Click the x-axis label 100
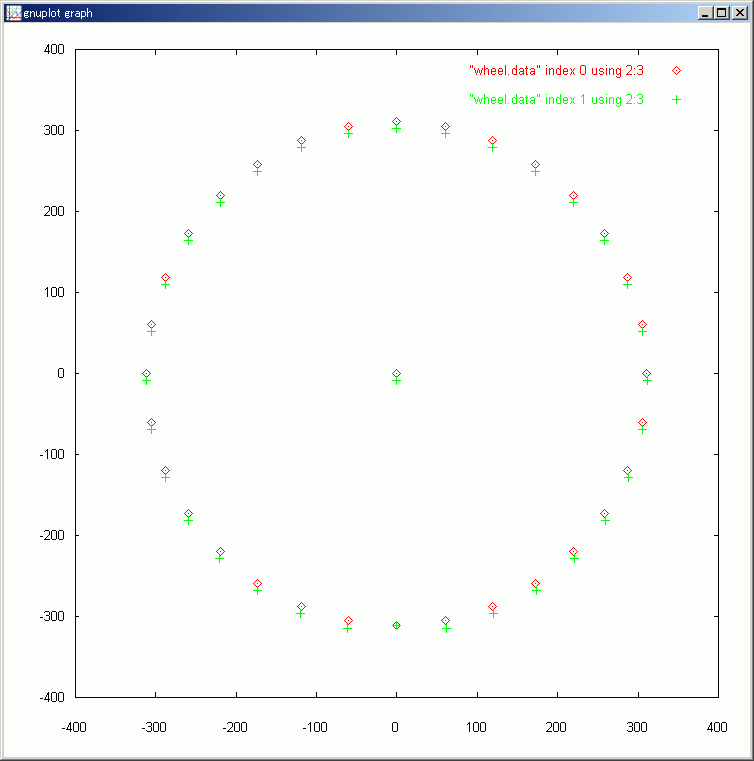The height and width of the screenshot is (761, 754). pyautogui.click(x=476, y=728)
